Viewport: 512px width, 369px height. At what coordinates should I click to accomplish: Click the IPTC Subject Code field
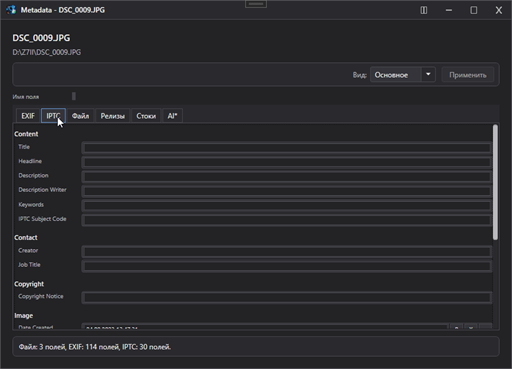287,220
